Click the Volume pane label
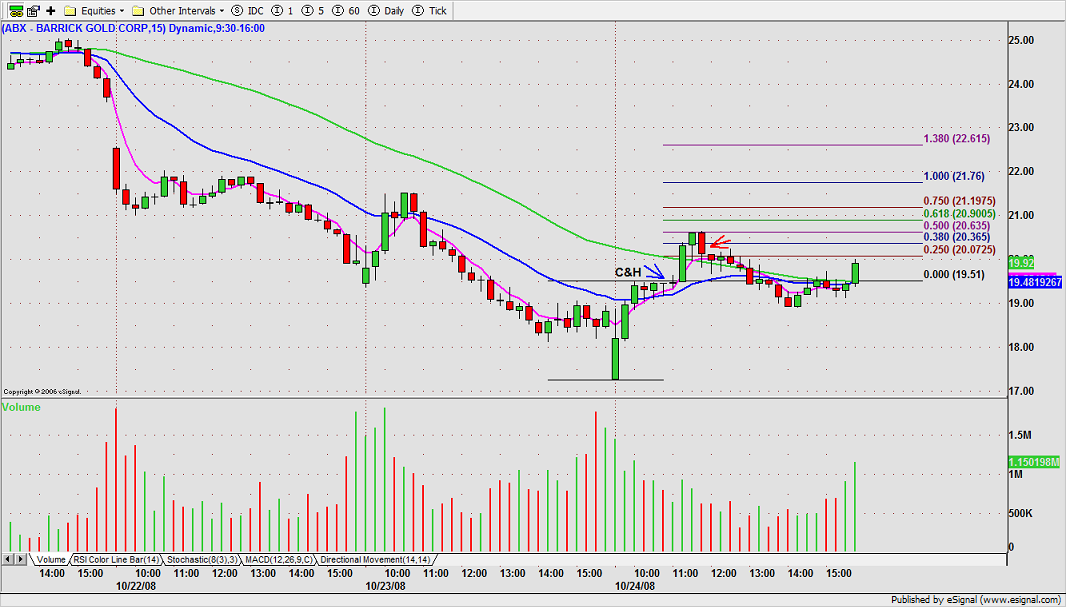This screenshot has width=1066, height=607. 21,407
